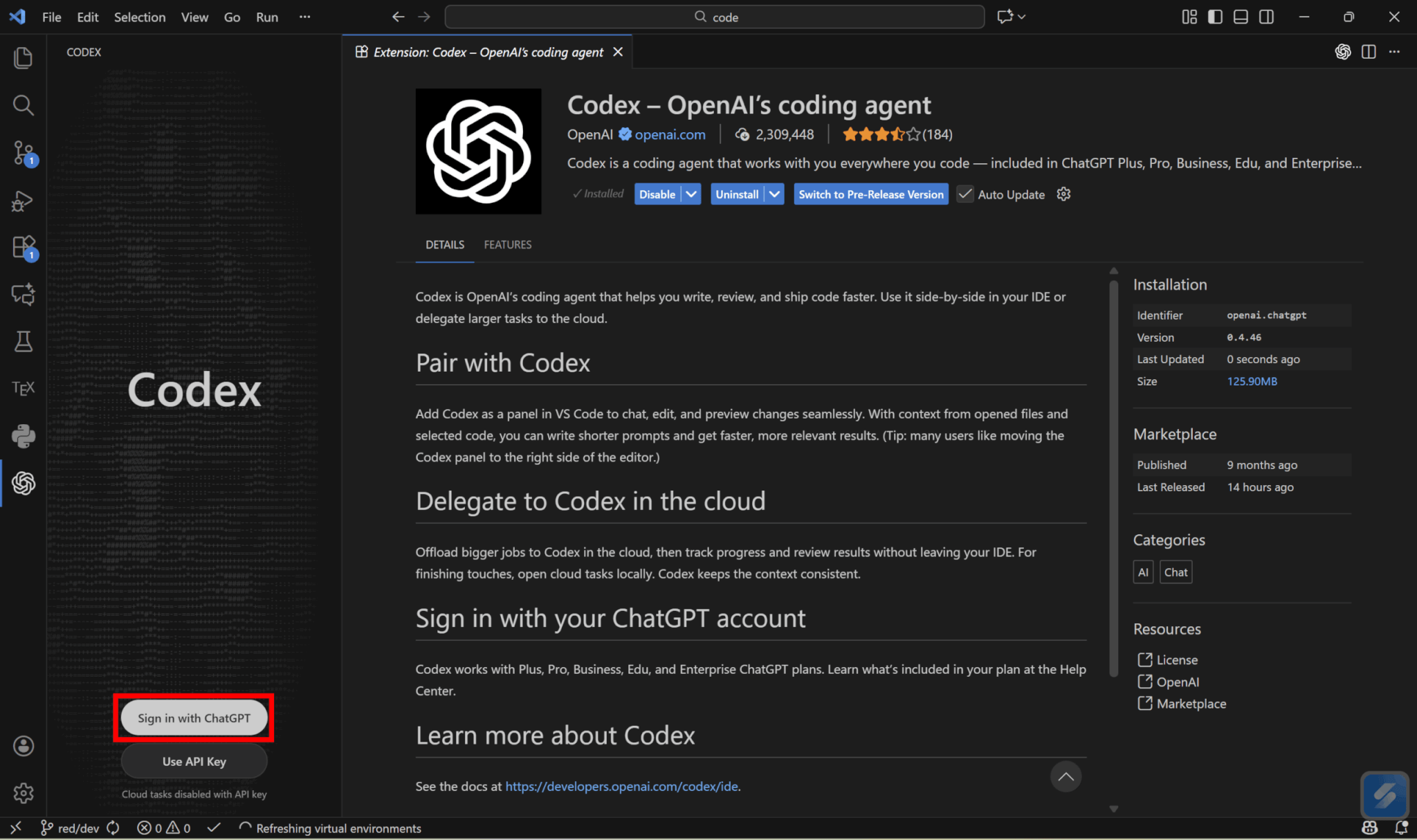Open the TeX sidebar view

coord(23,388)
